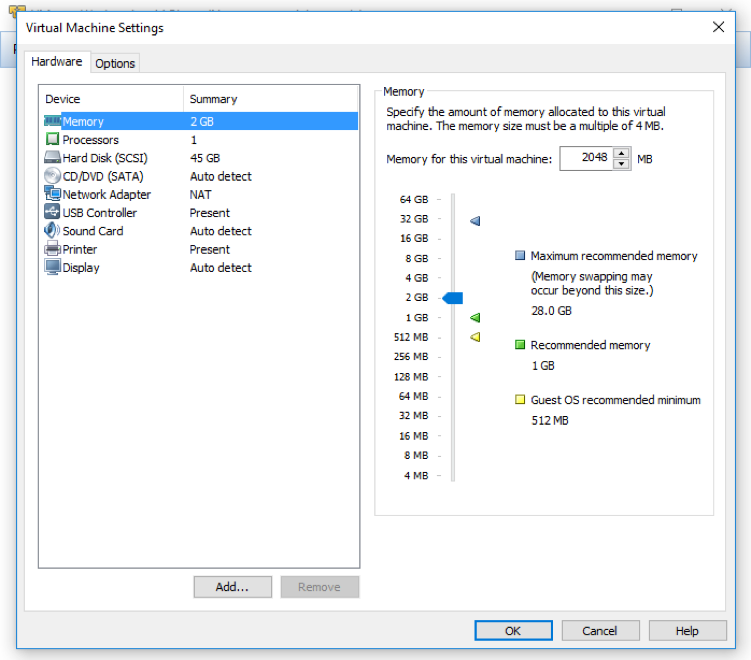
Task: Switch to the Options tab
Action: 115,63
